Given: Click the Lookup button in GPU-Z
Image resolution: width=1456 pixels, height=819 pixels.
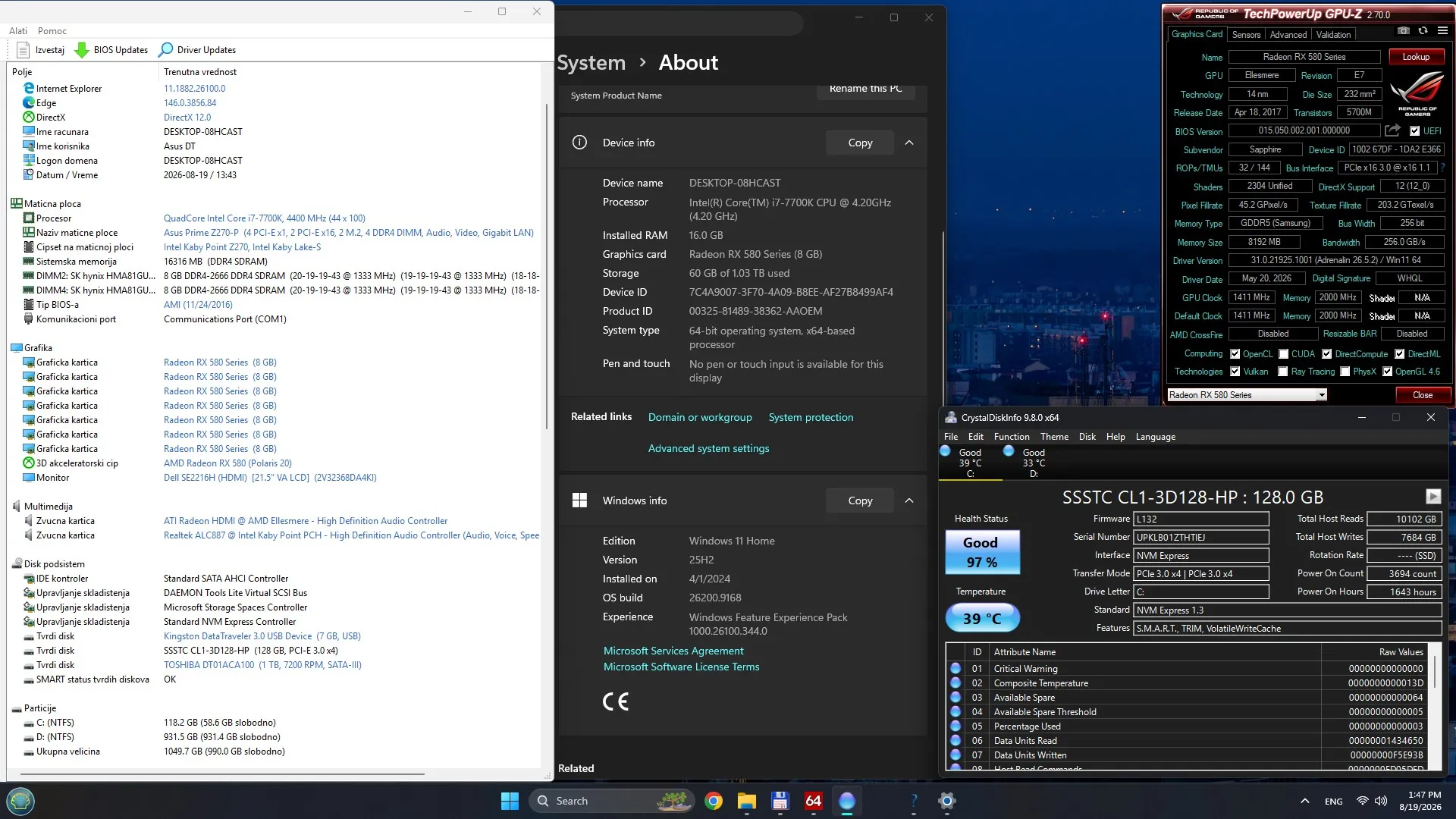Looking at the screenshot, I should [1416, 57].
